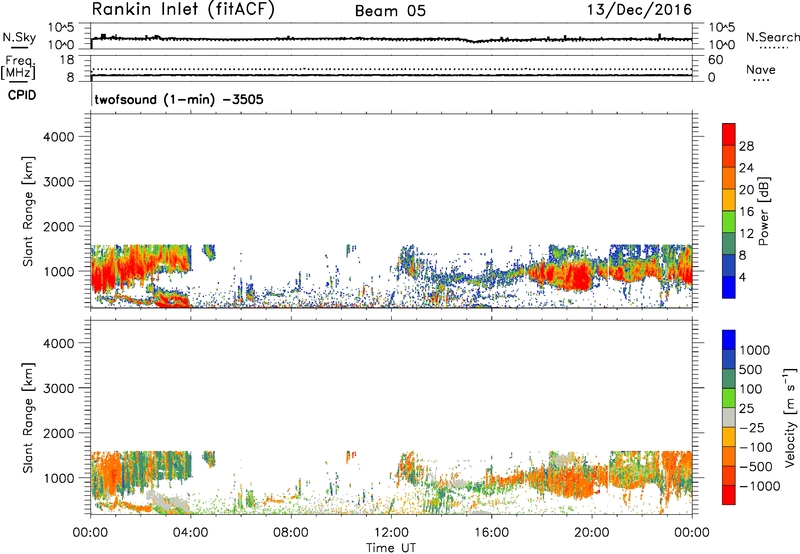Click the '12:00' time axis tick label
800x554 pixels.
[x=391, y=533]
